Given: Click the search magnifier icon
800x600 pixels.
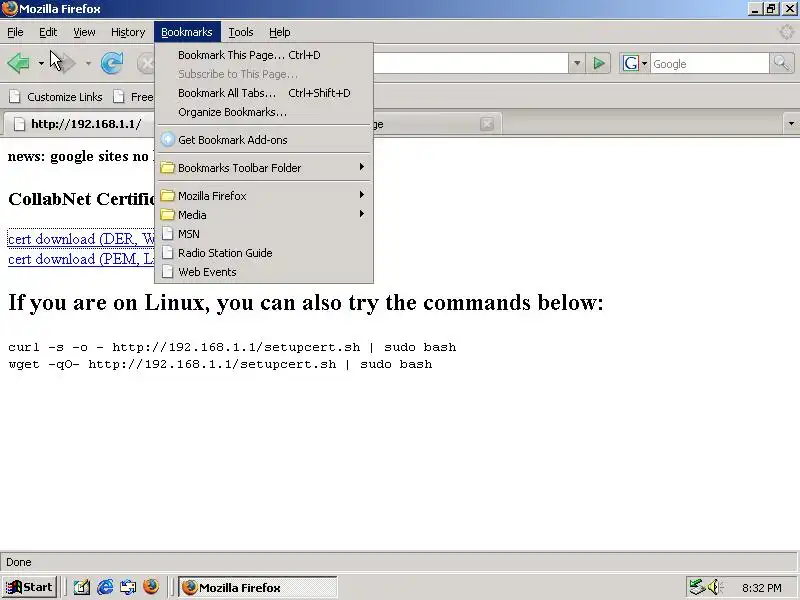Looking at the screenshot, I should tap(781, 64).
